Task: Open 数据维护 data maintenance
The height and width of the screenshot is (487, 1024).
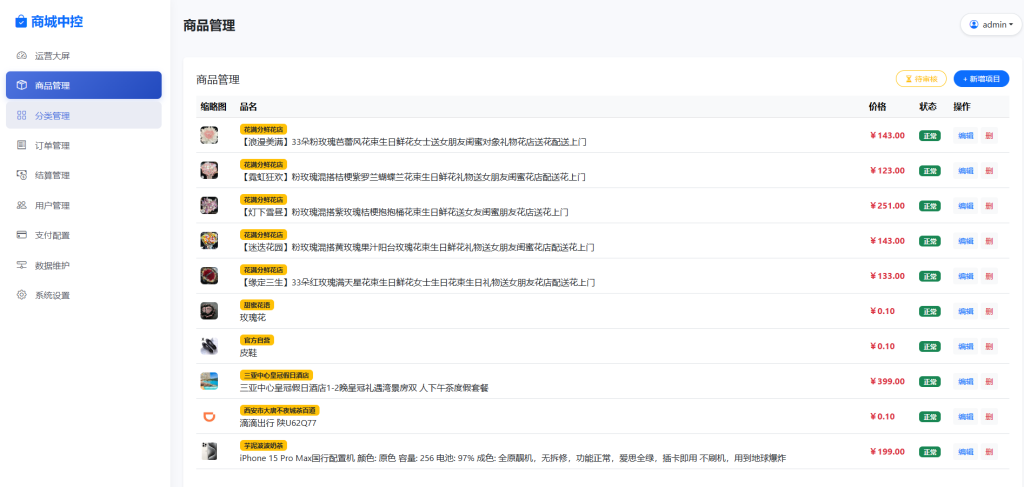Action: [52, 265]
